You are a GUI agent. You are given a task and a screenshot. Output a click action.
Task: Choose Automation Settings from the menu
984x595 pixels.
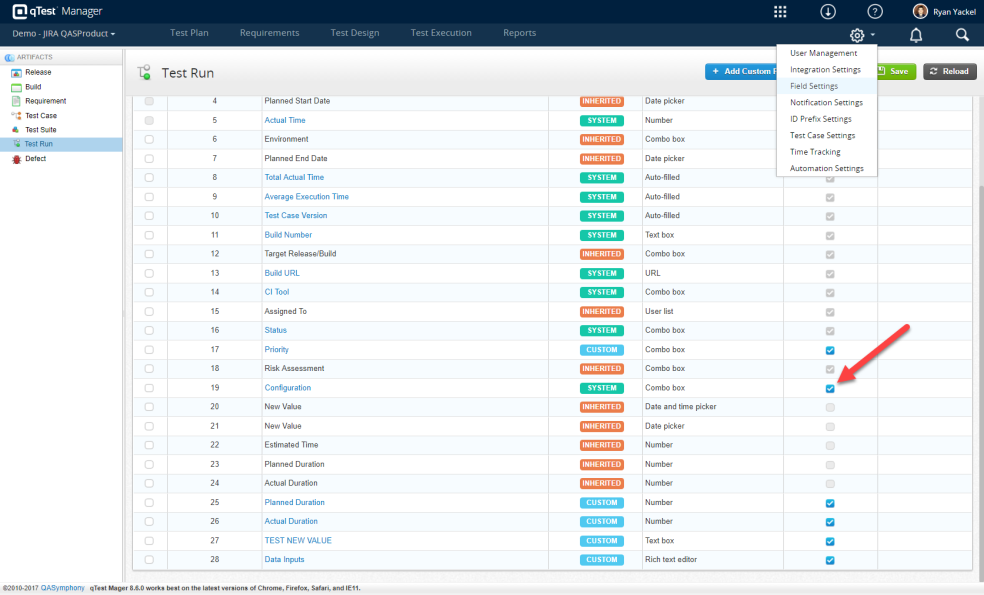[x=826, y=169]
